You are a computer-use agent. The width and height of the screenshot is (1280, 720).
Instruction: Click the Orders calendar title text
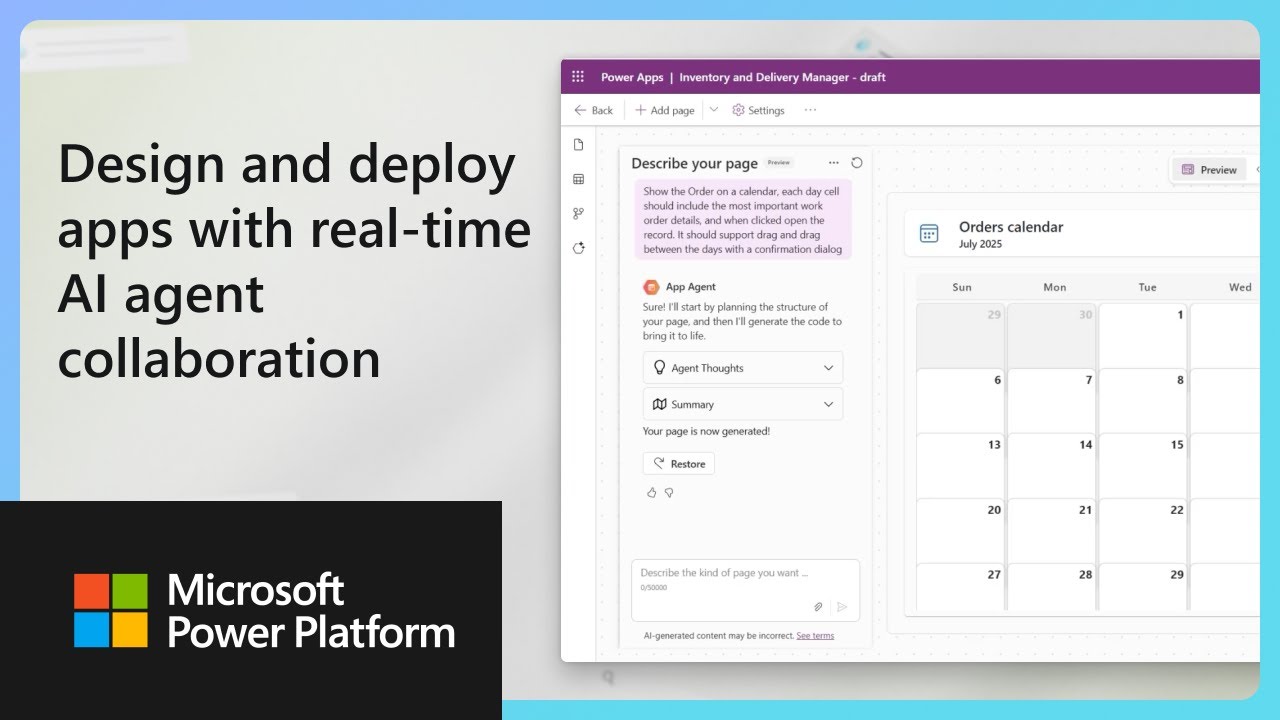(1011, 227)
